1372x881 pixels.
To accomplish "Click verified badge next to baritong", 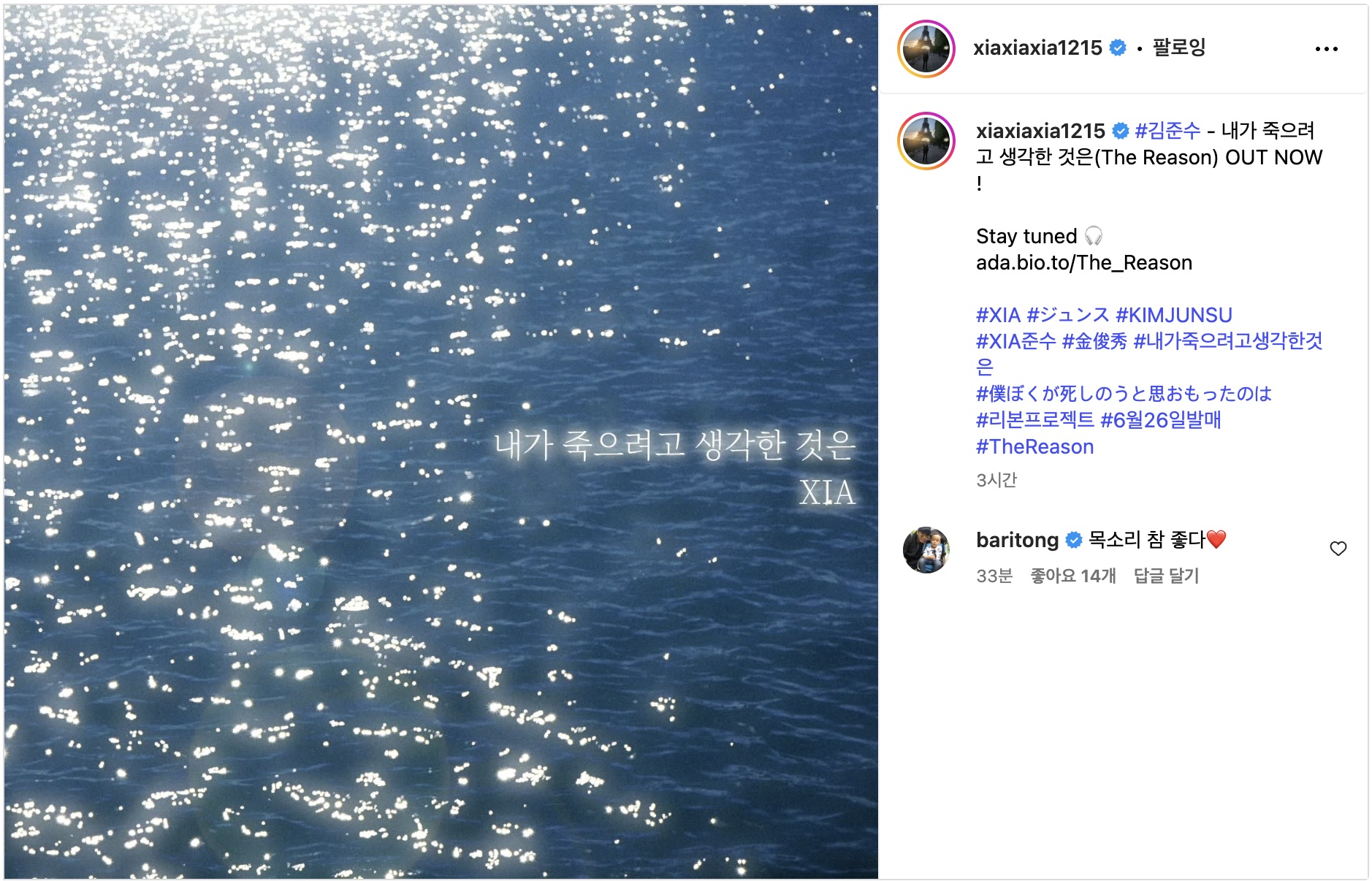I will [x=1073, y=540].
